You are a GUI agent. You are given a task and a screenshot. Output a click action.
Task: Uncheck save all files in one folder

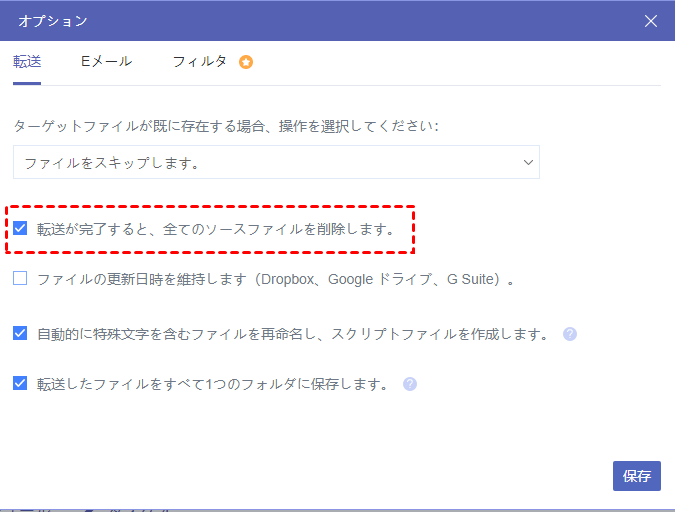(20, 383)
